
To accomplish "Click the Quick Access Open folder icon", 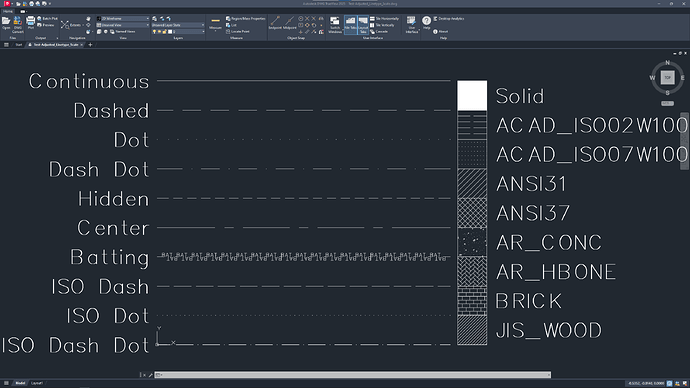I will point(18,4).
